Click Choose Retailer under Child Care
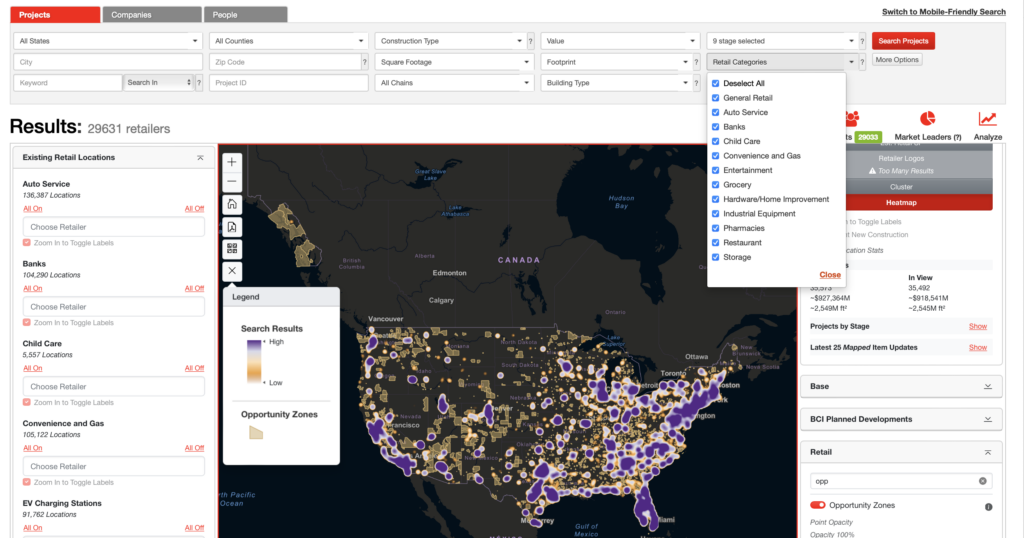The width and height of the screenshot is (1024, 538). click(114, 387)
